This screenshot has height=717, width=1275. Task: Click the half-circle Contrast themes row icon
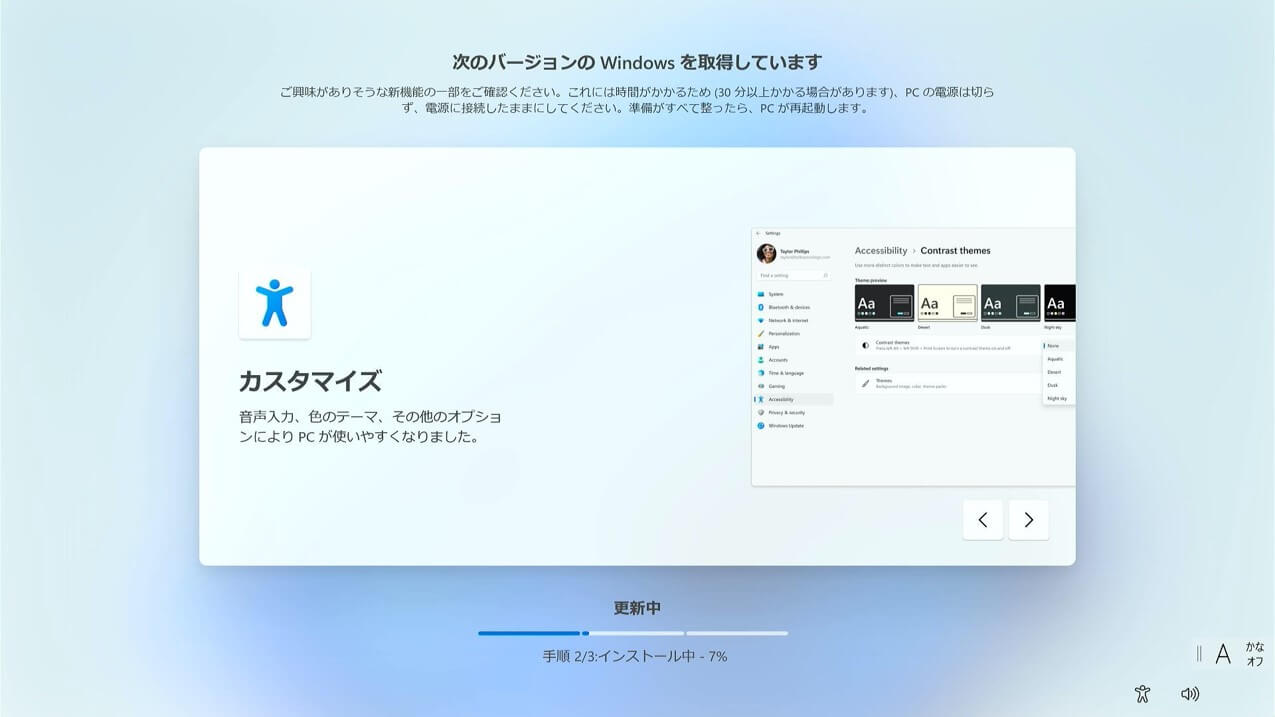865,345
